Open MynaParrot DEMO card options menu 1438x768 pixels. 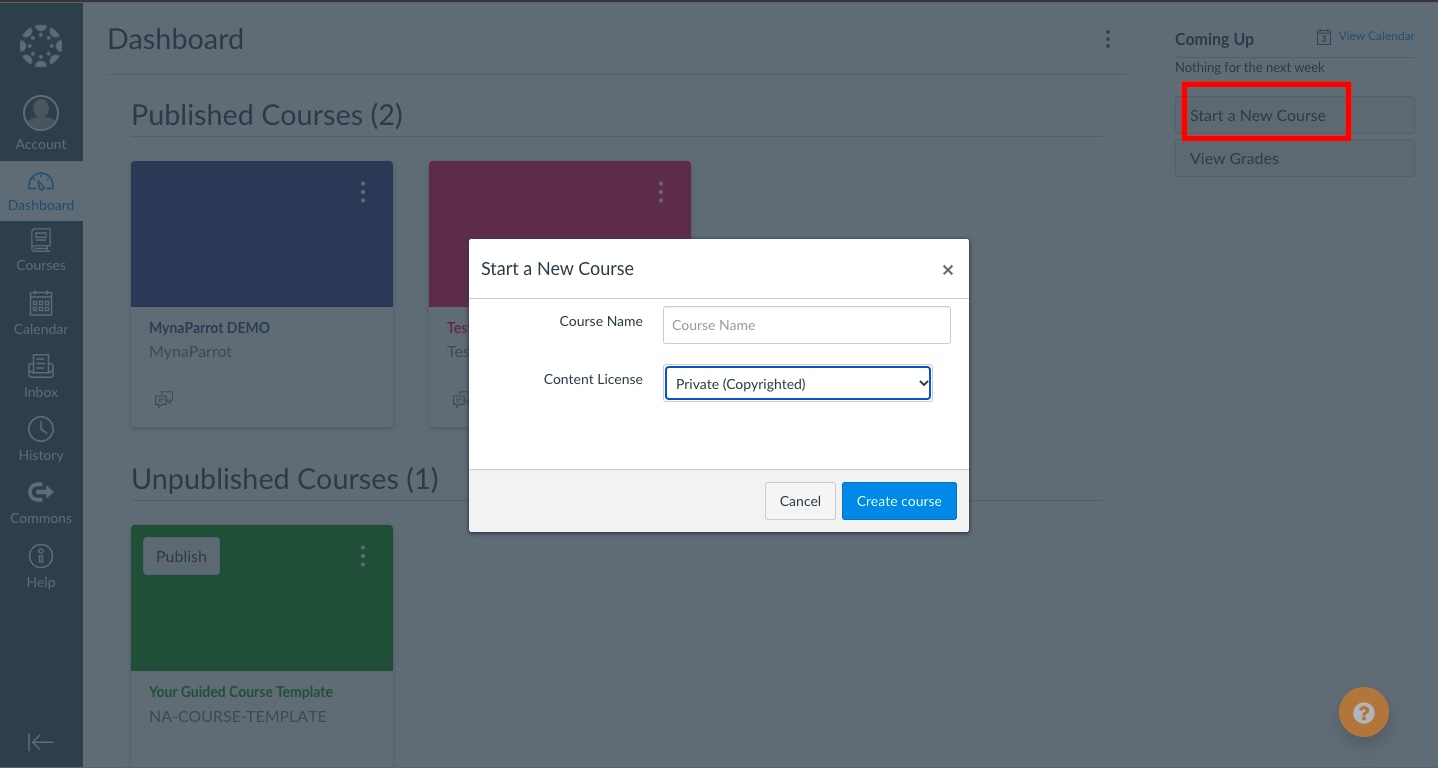tap(363, 192)
